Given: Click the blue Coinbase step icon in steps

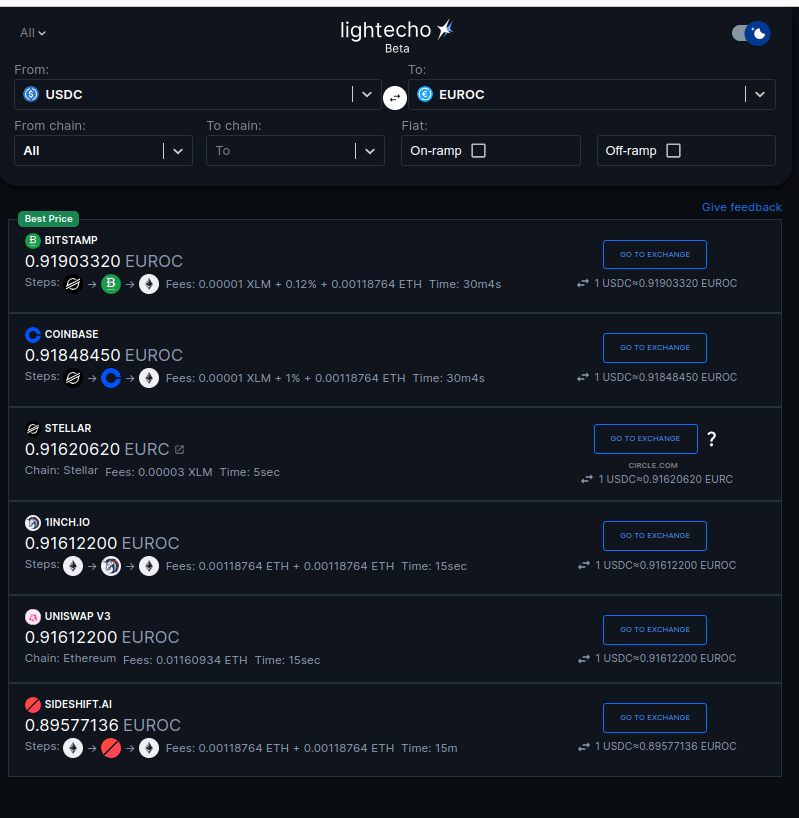Looking at the screenshot, I should click(111, 378).
